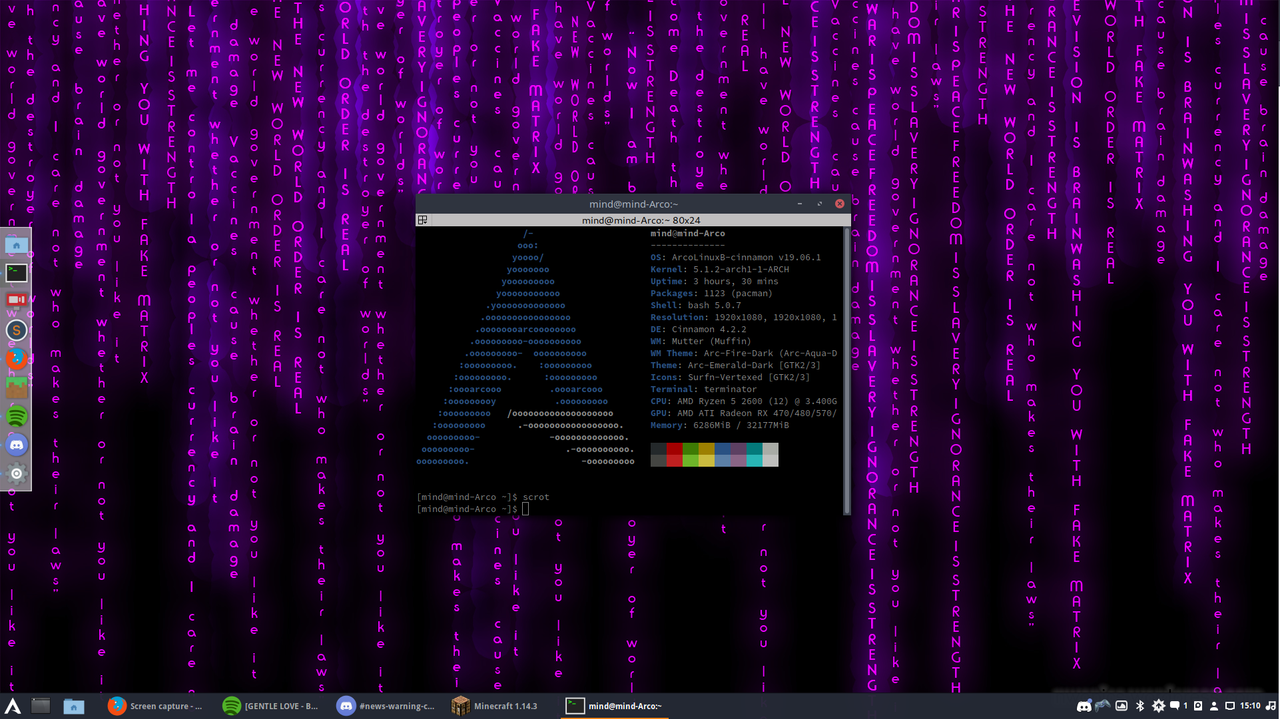This screenshot has width=1280, height=719.
Task: Open the home folder in the dock
Action: point(16,244)
